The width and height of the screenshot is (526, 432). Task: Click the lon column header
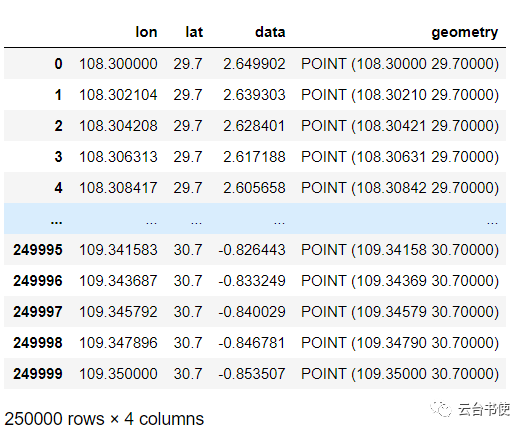(x=146, y=32)
